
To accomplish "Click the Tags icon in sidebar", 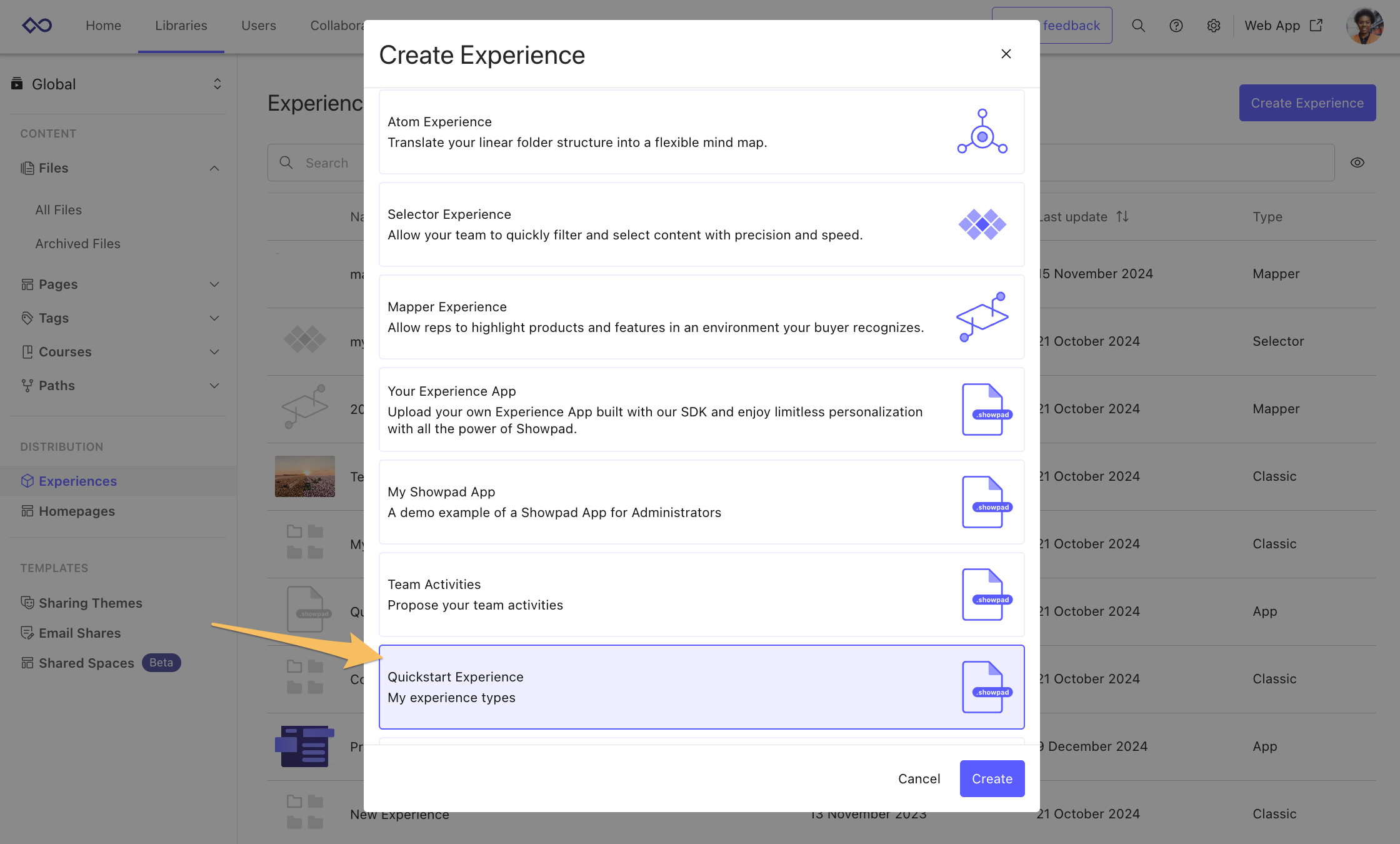I will tap(27, 318).
